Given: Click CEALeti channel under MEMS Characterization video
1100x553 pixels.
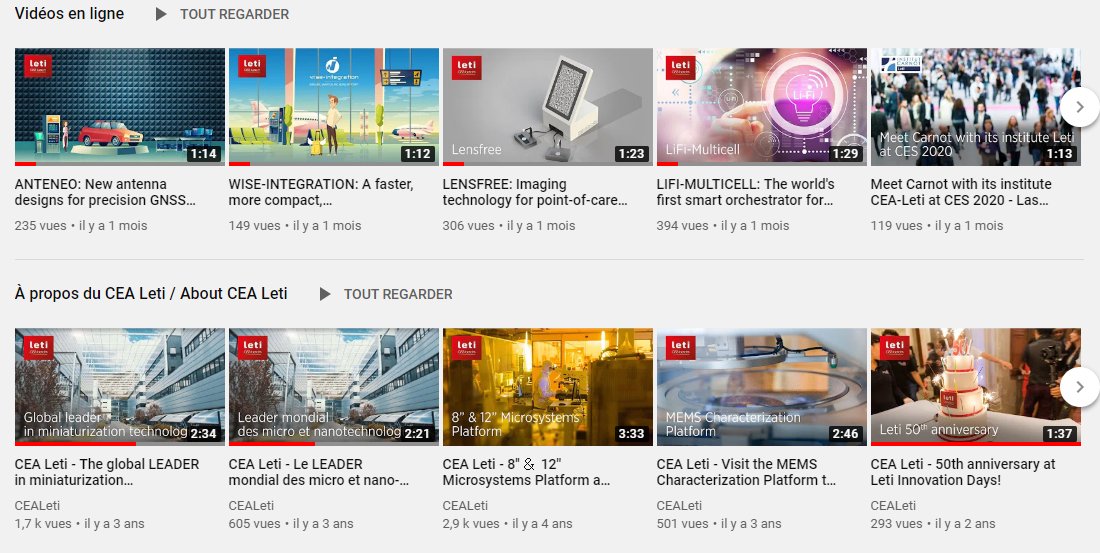Looking at the screenshot, I should point(679,505).
